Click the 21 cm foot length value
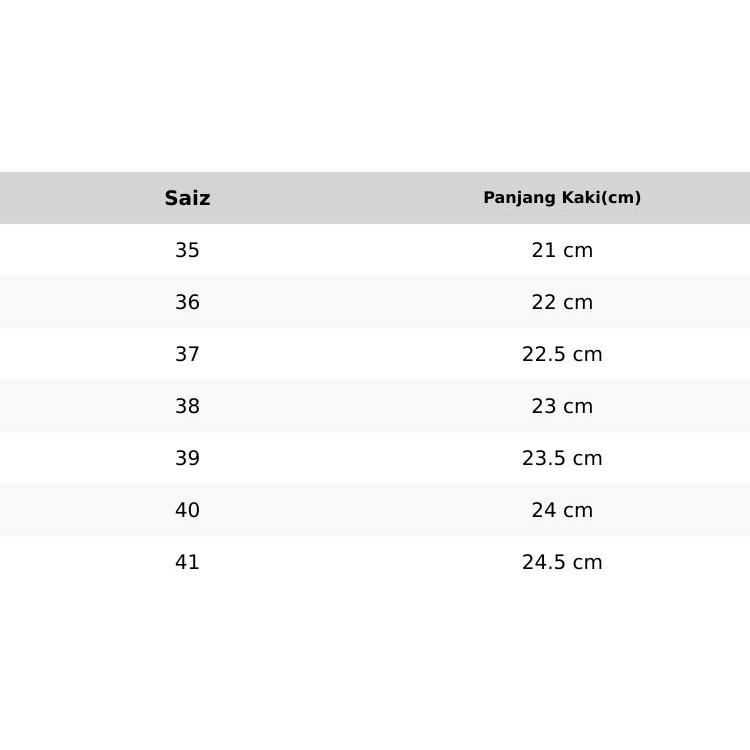Screen dimensions: 750x750 (x=562, y=250)
